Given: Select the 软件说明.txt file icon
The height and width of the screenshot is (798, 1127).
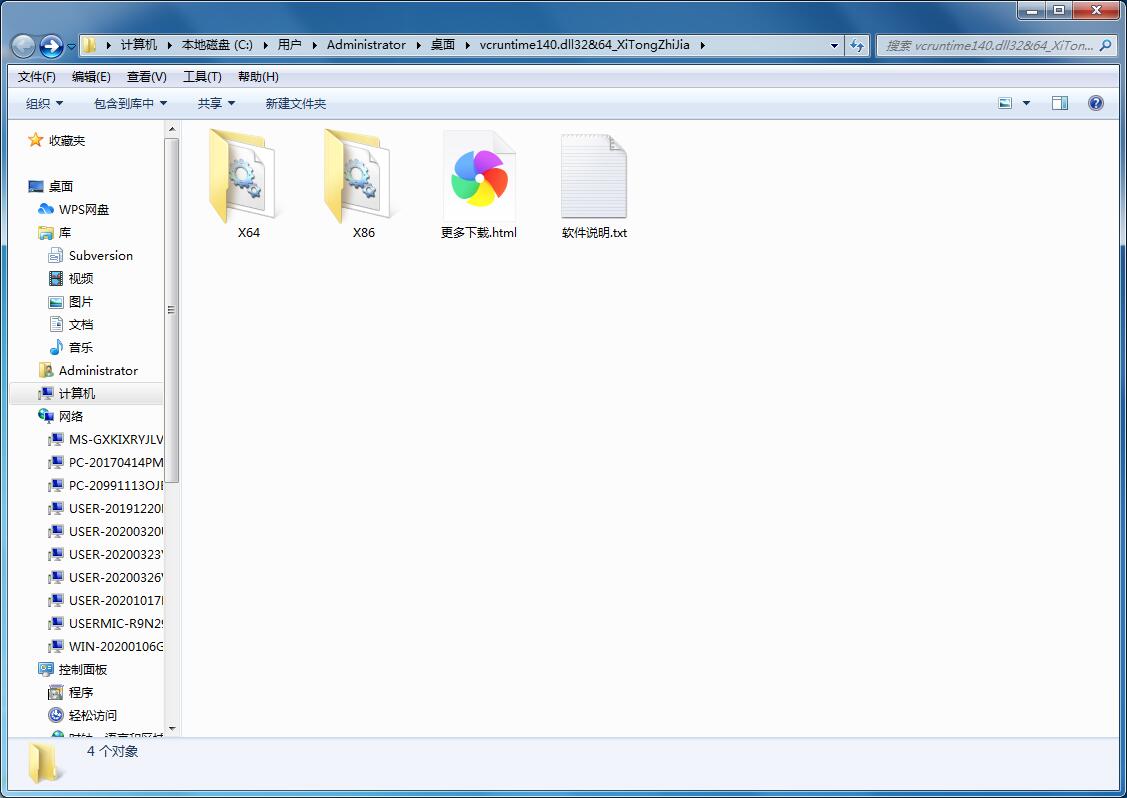Looking at the screenshot, I should 594,176.
